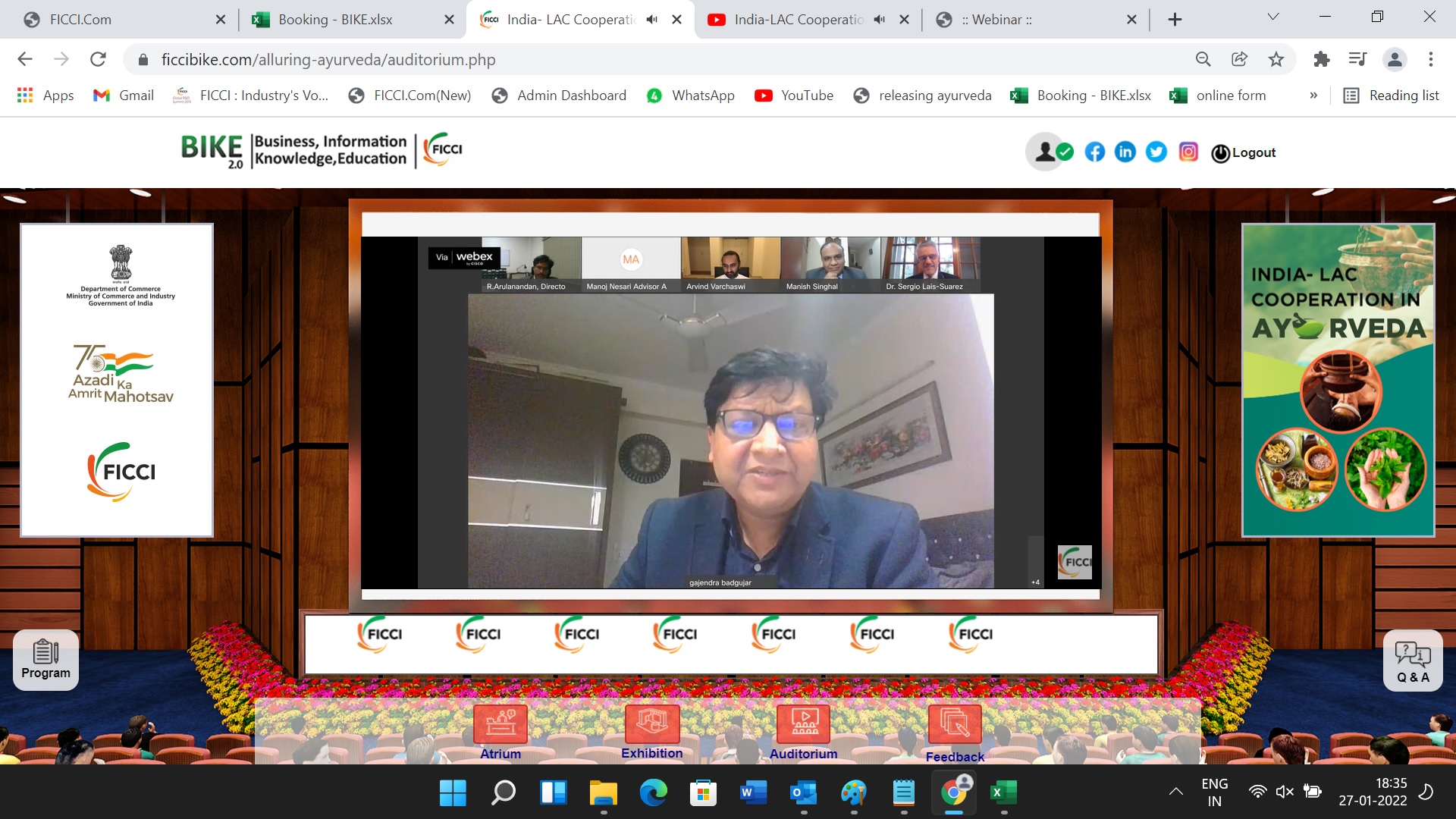1456x819 pixels.
Task: Open the media control icon
Action: [x=1357, y=59]
